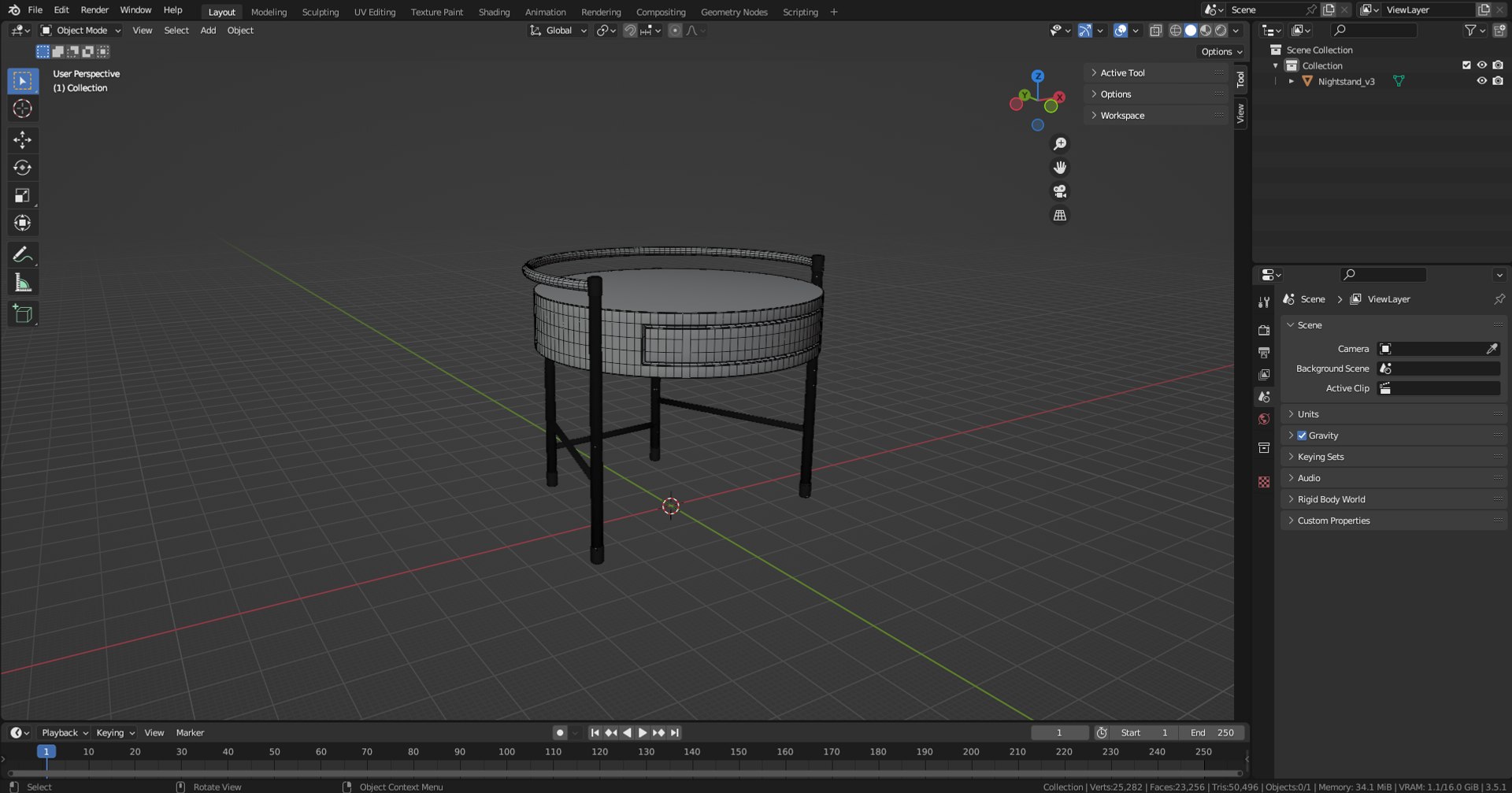Click the outliner filter funnel icon
Viewport: 1512px width, 793px height.
click(1469, 30)
